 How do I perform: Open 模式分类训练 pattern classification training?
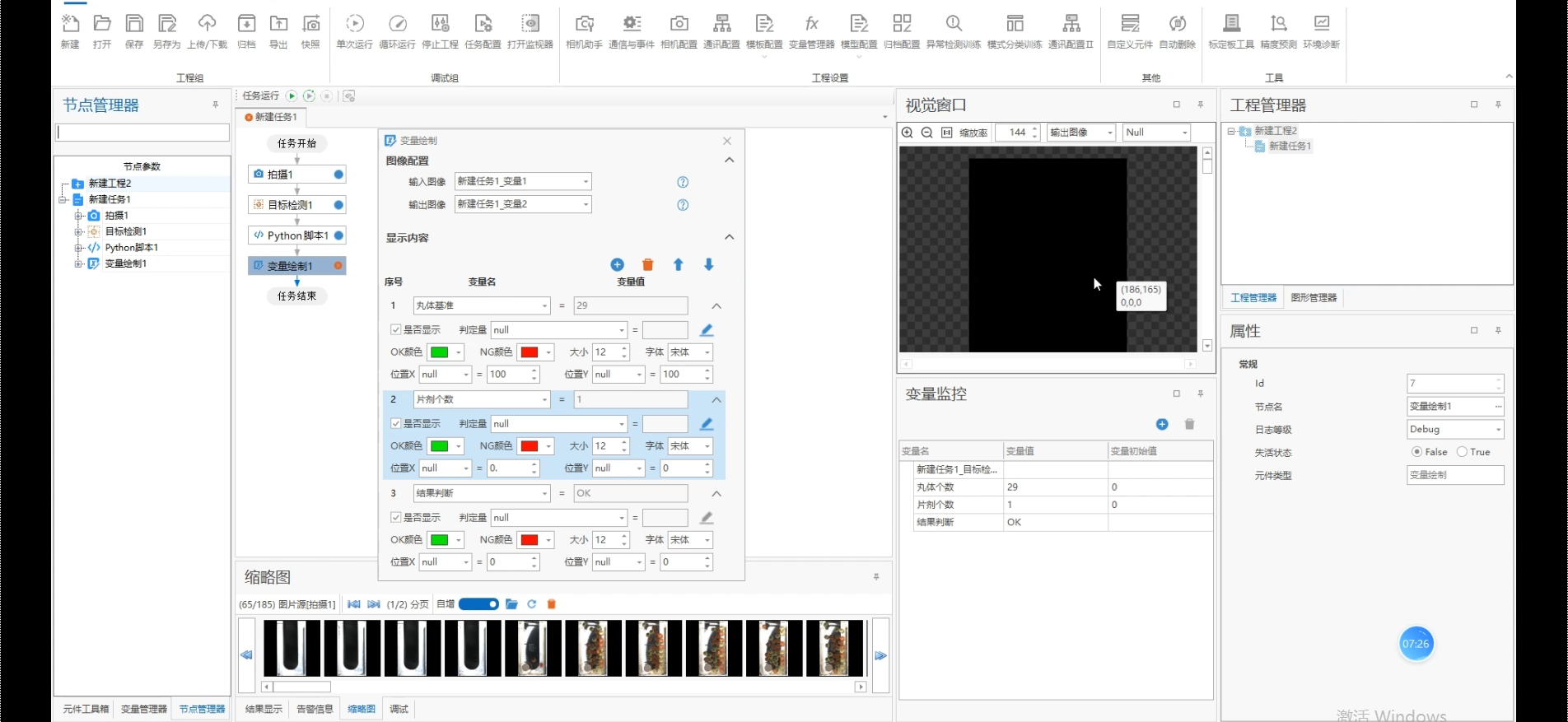1015,30
